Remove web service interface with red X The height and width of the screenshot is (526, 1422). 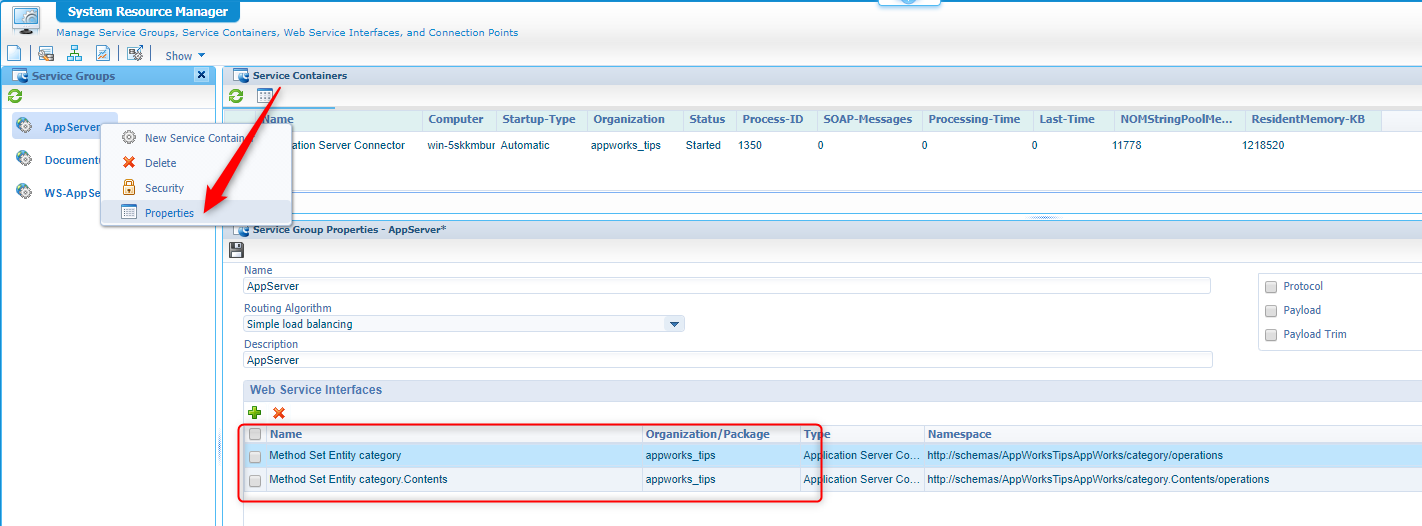pyautogui.click(x=279, y=412)
